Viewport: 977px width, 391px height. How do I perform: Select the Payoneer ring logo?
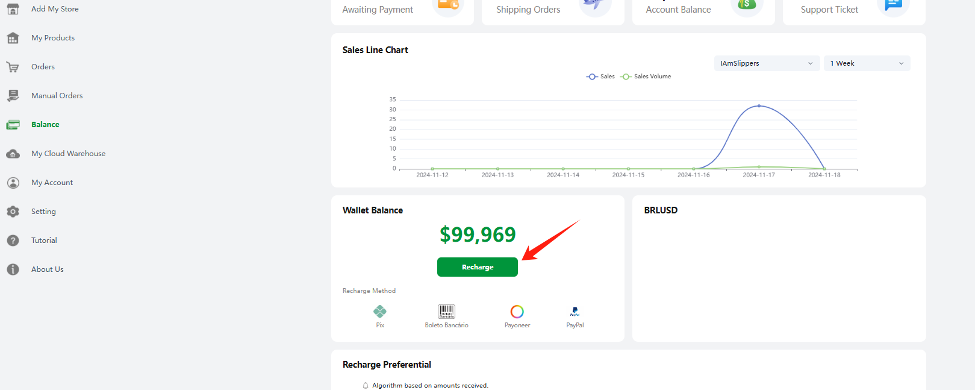click(517, 311)
